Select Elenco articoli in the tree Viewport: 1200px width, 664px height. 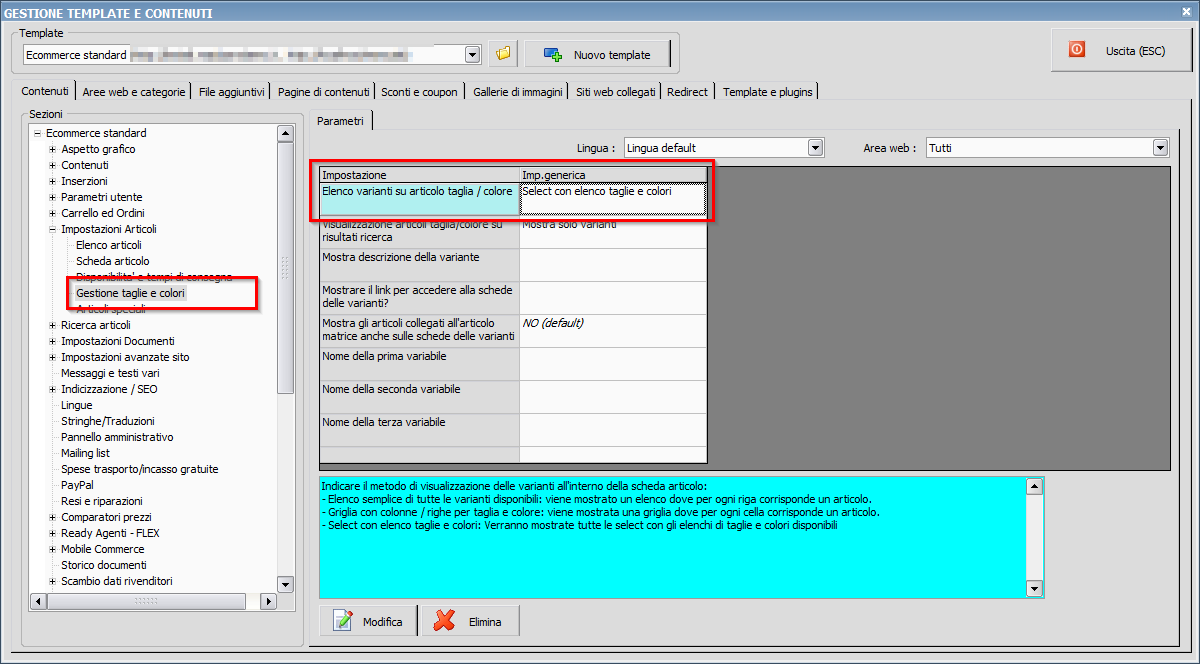pos(109,245)
